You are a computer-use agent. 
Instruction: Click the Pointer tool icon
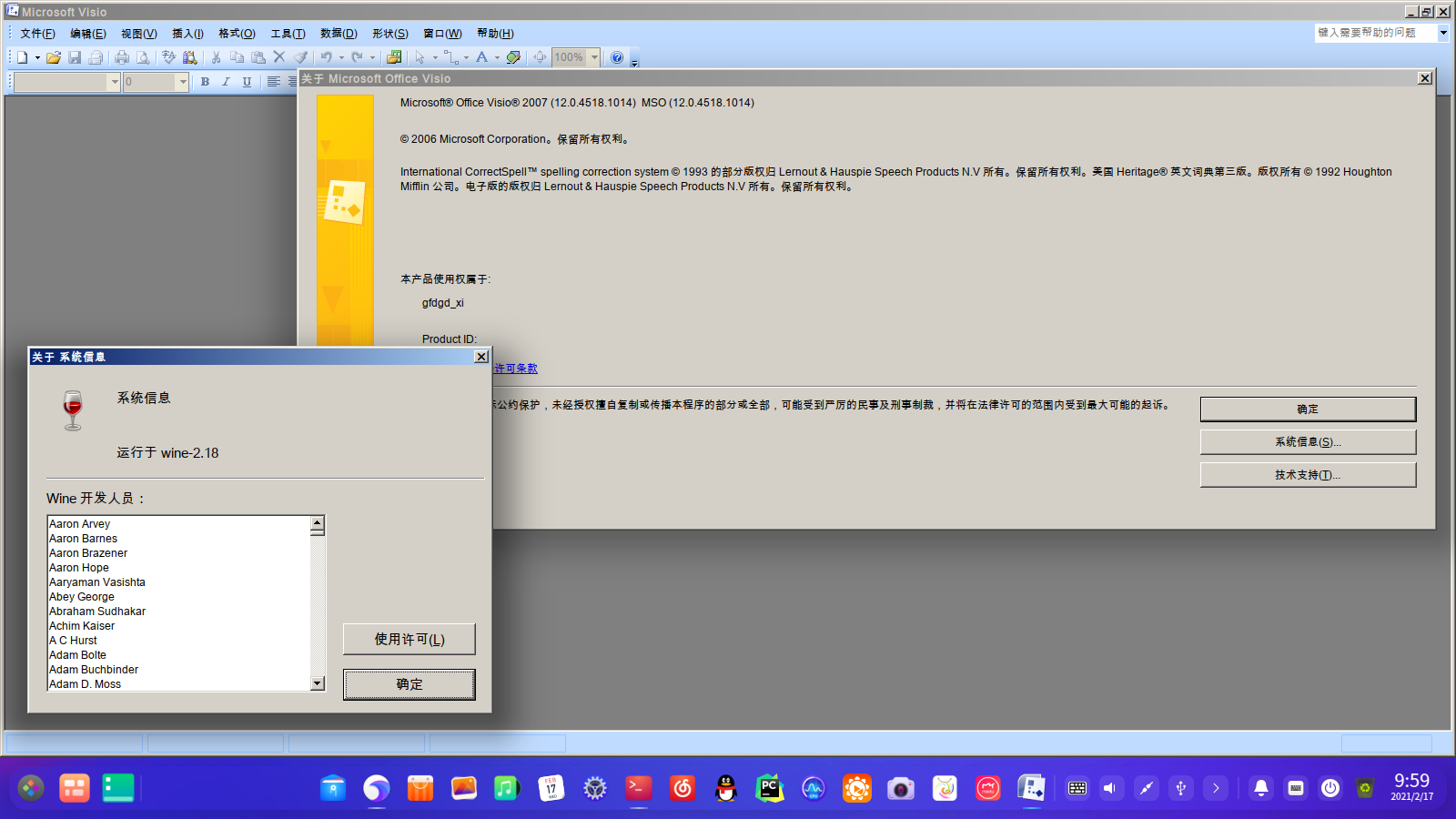pos(420,57)
